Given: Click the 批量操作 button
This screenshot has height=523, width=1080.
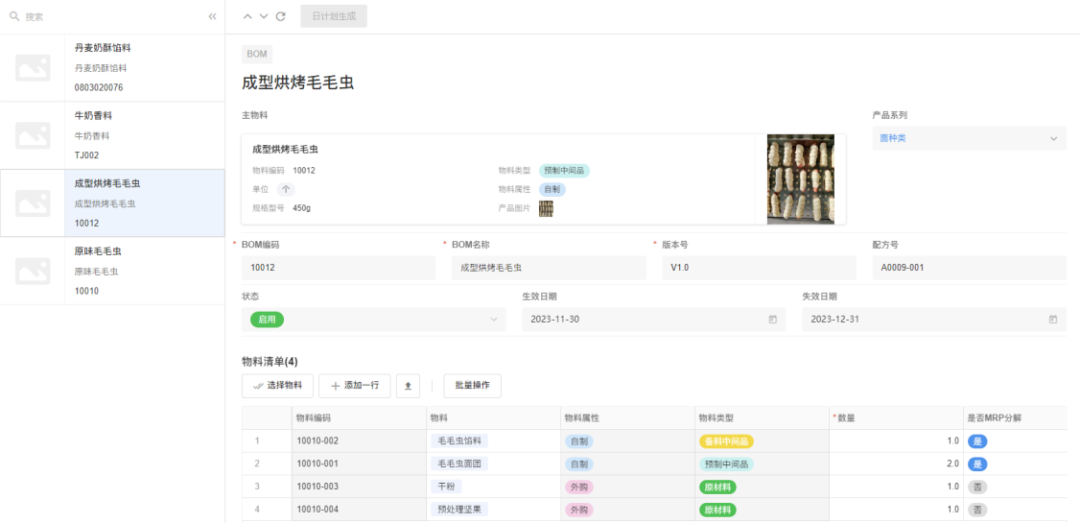Looking at the screenshot, I should pos(472,386).
